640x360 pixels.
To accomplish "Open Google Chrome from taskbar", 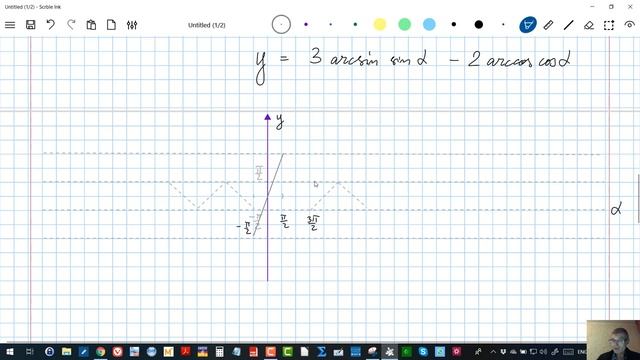I will click(100, 351).
